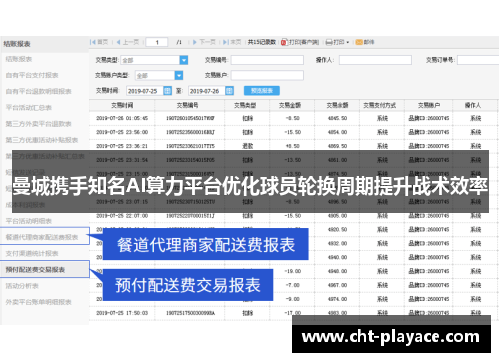500x362 pixels.
Task: Click the 退款 transaction type cell
Action: coord(247,146)
